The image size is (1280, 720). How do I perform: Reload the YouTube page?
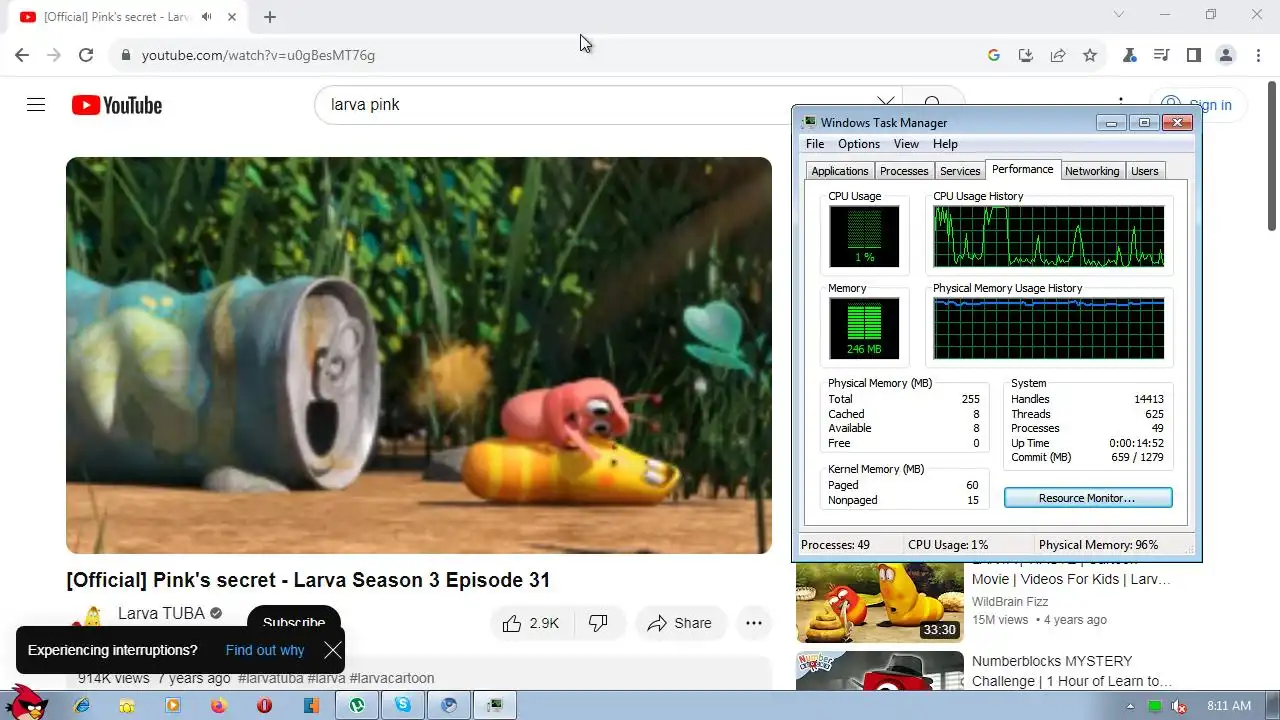point(86,55)
